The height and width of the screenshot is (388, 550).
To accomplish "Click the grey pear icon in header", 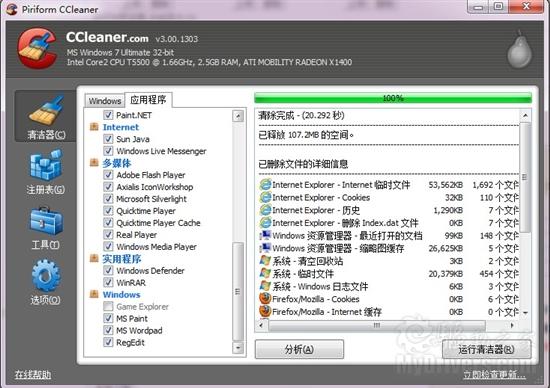I will 519,49.
